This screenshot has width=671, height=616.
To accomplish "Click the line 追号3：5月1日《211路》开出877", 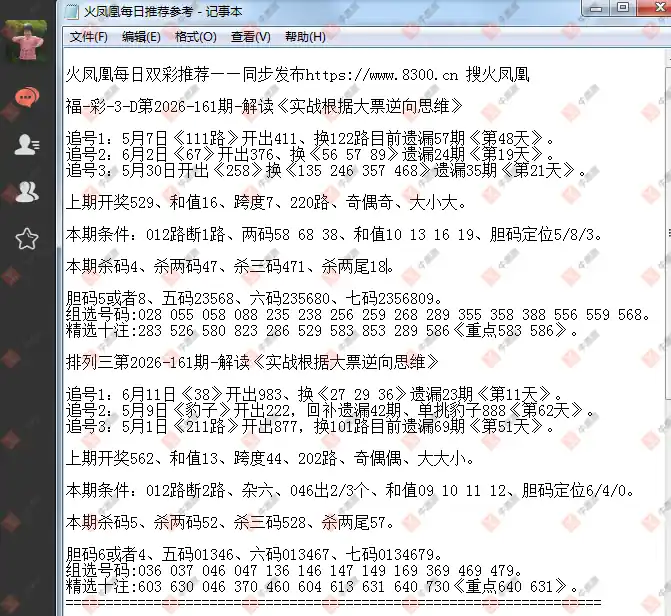I will (x=311, y=426).
